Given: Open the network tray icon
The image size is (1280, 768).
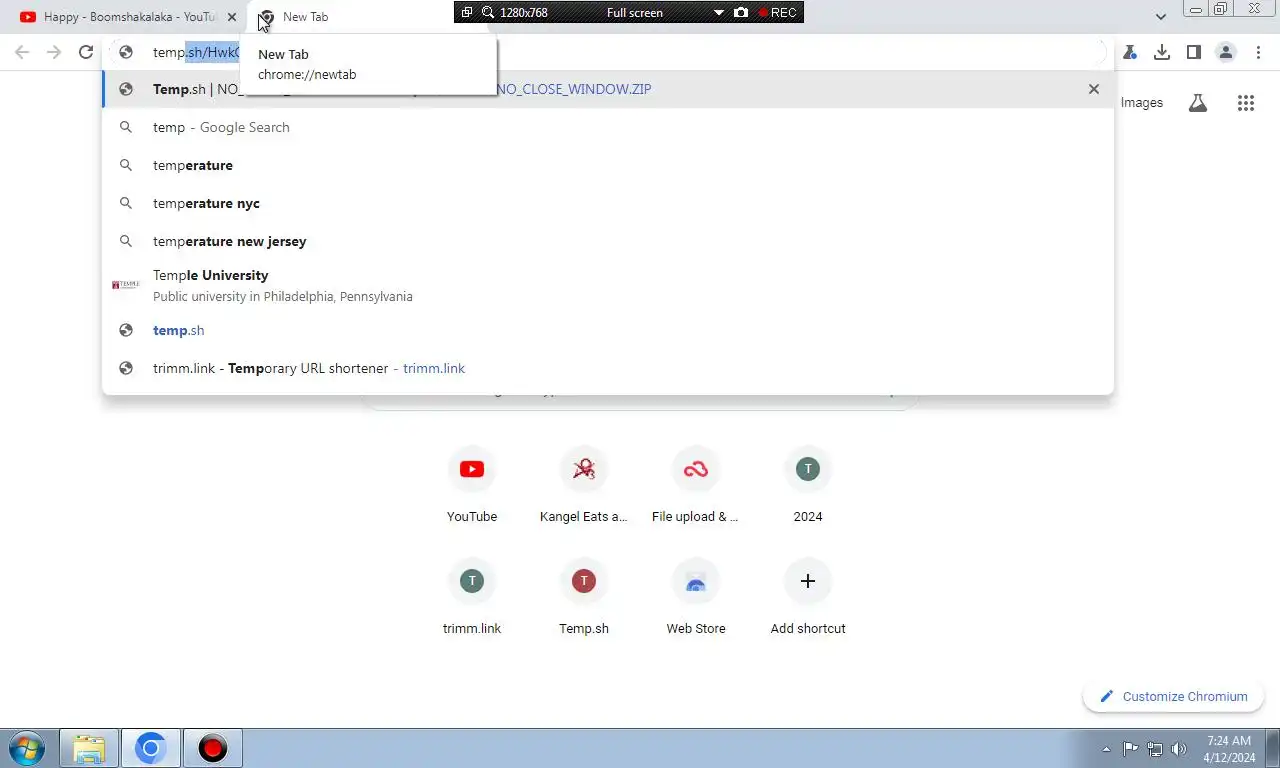Looking at the screenshot, I should tap(1155, 749).
